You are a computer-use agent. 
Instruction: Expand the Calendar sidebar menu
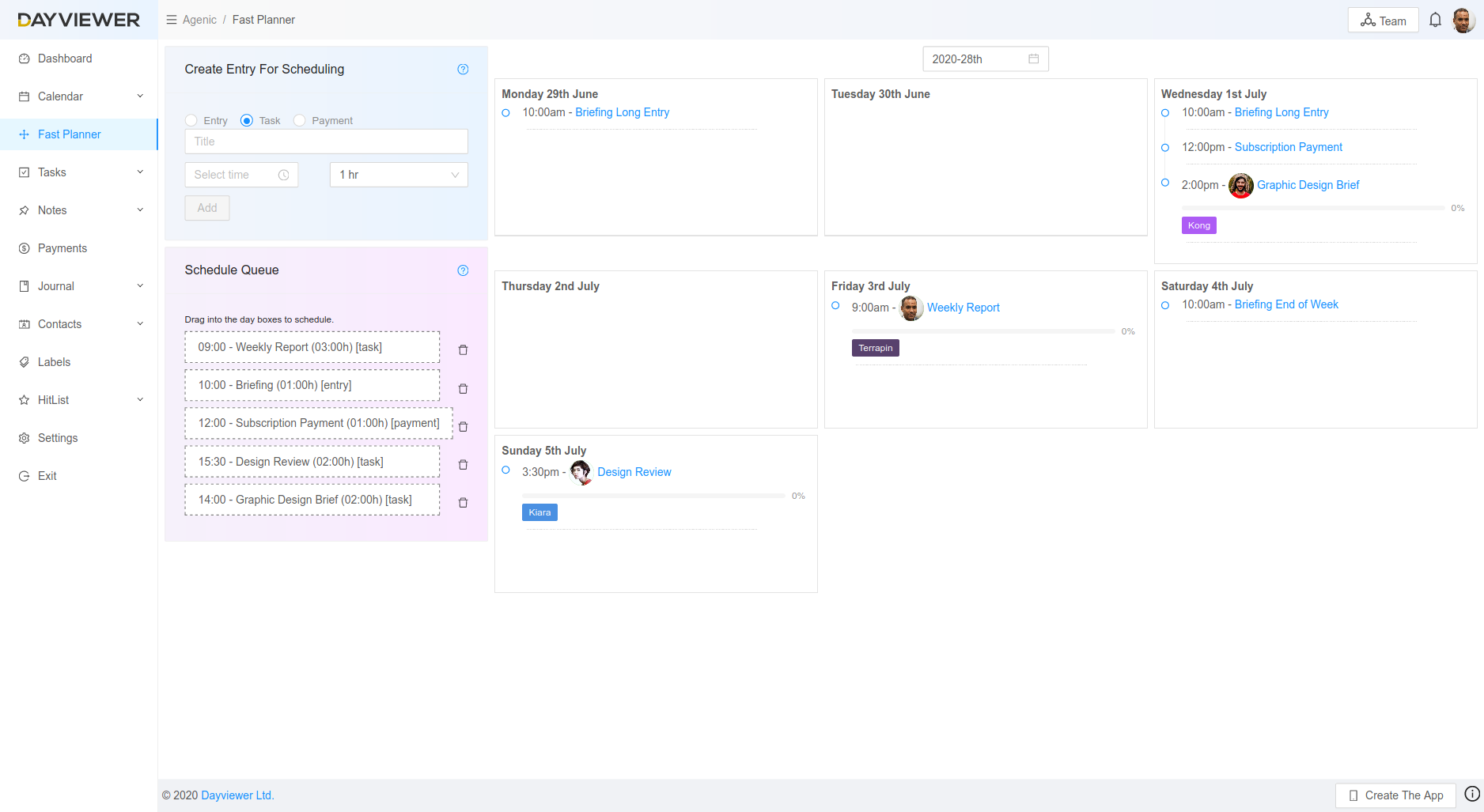click(79, 96)
